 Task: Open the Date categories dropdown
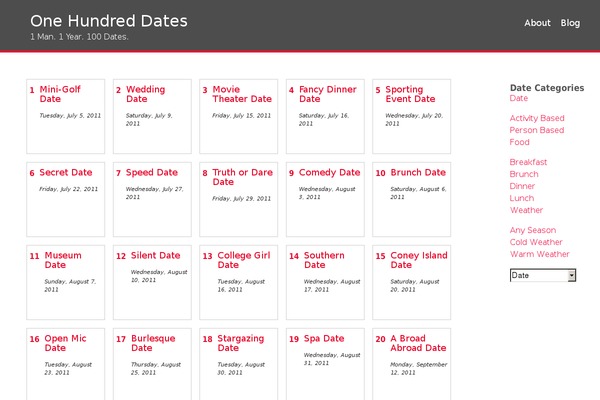[x=543, y=275]
